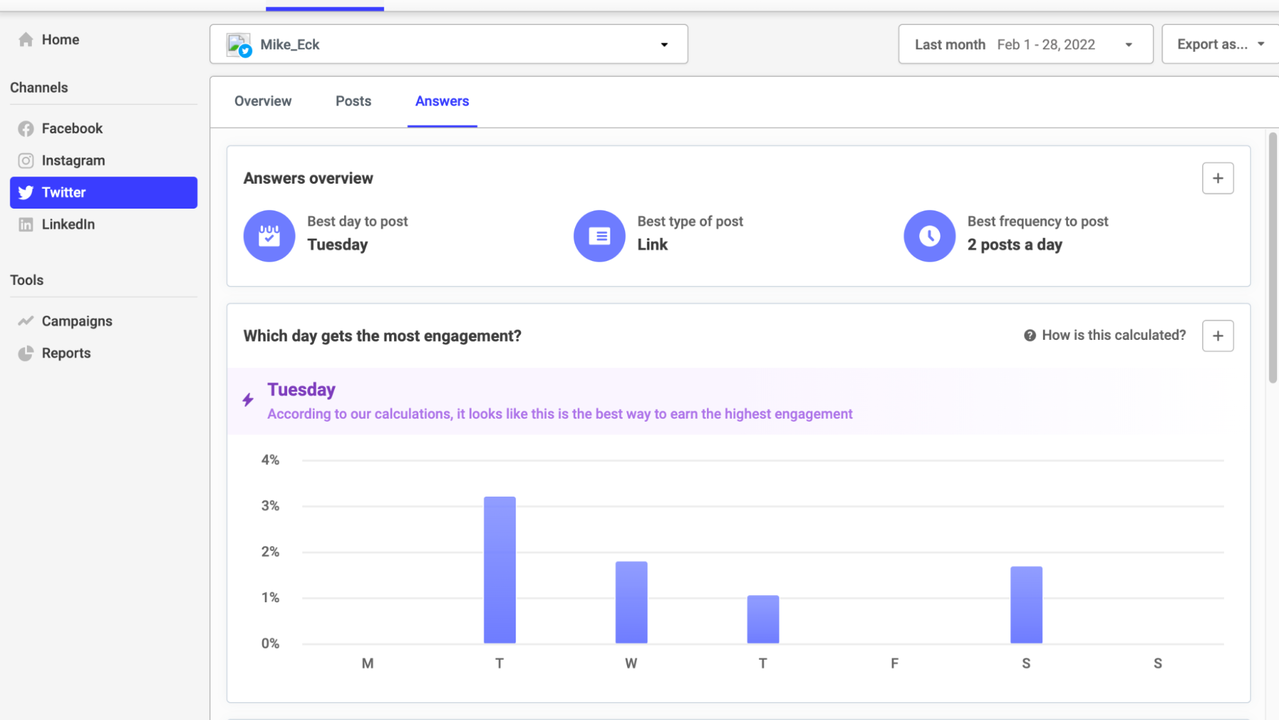Click the LinkedIn channel icon
This screenshot has width=1279, height=720.
tap(26, 225)
